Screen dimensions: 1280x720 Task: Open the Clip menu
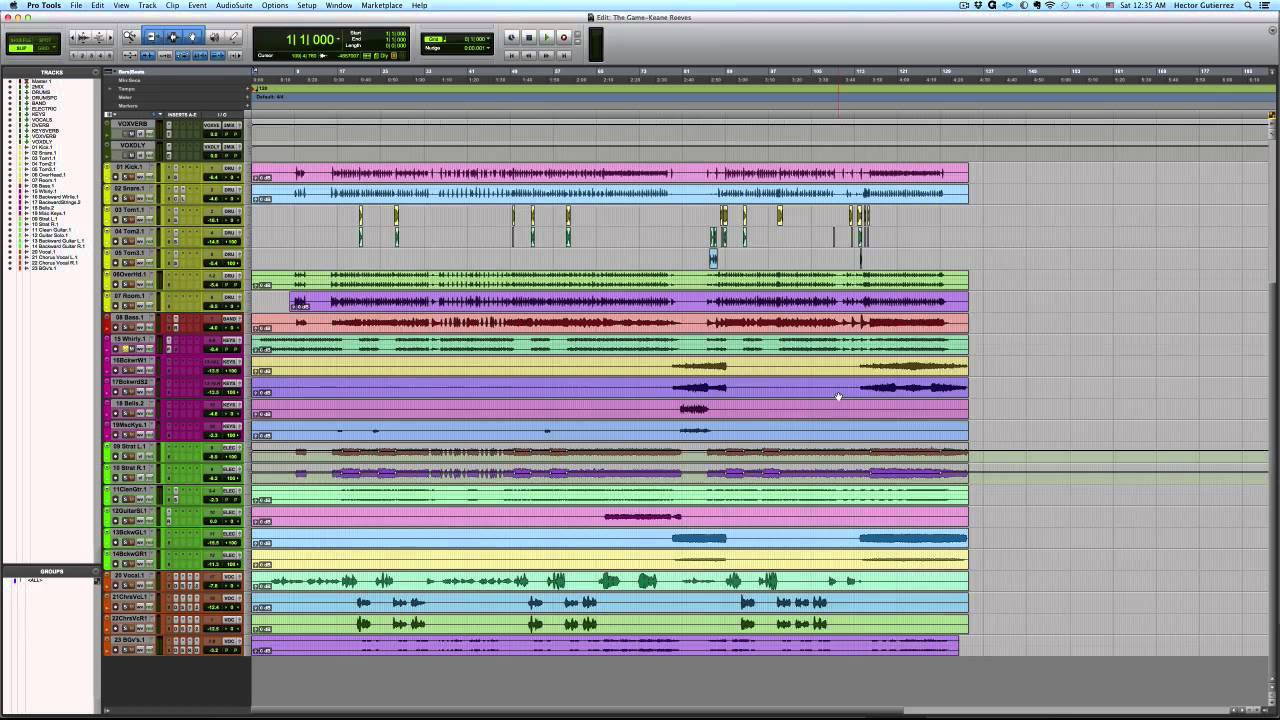172,5
